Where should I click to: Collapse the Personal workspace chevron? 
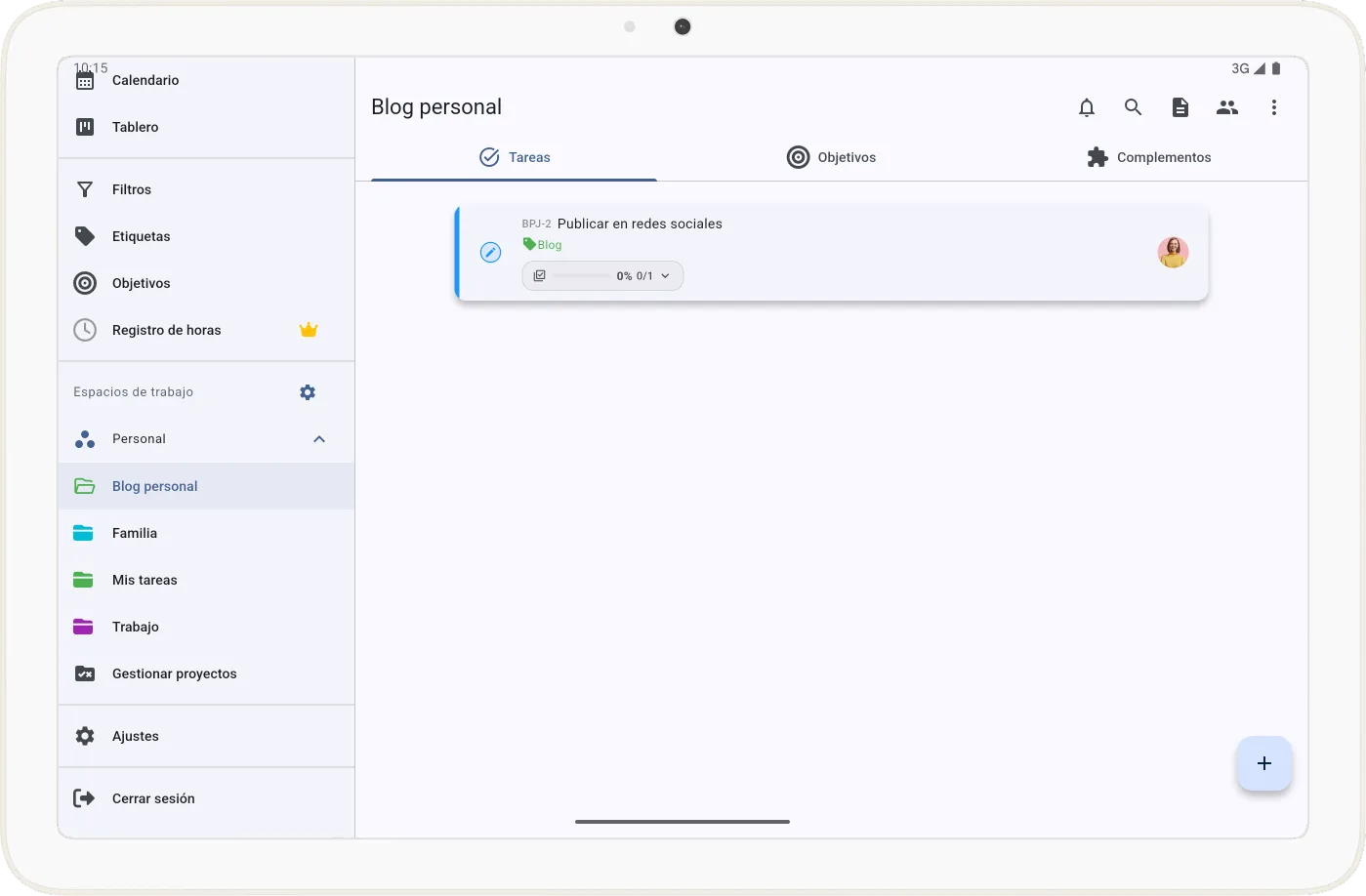(x=319, y=439)
